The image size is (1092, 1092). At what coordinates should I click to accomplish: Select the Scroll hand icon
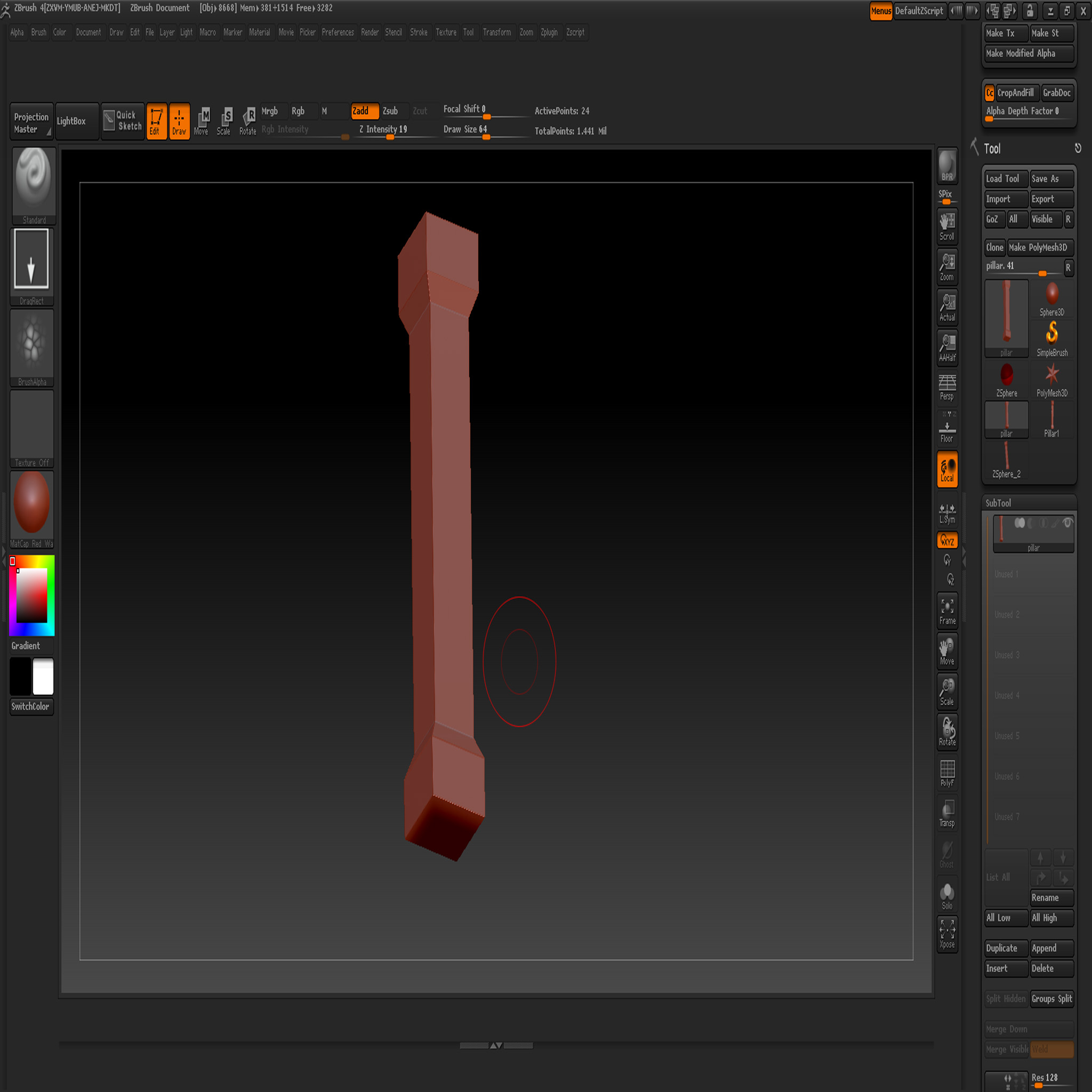click(x=947, y=226)
